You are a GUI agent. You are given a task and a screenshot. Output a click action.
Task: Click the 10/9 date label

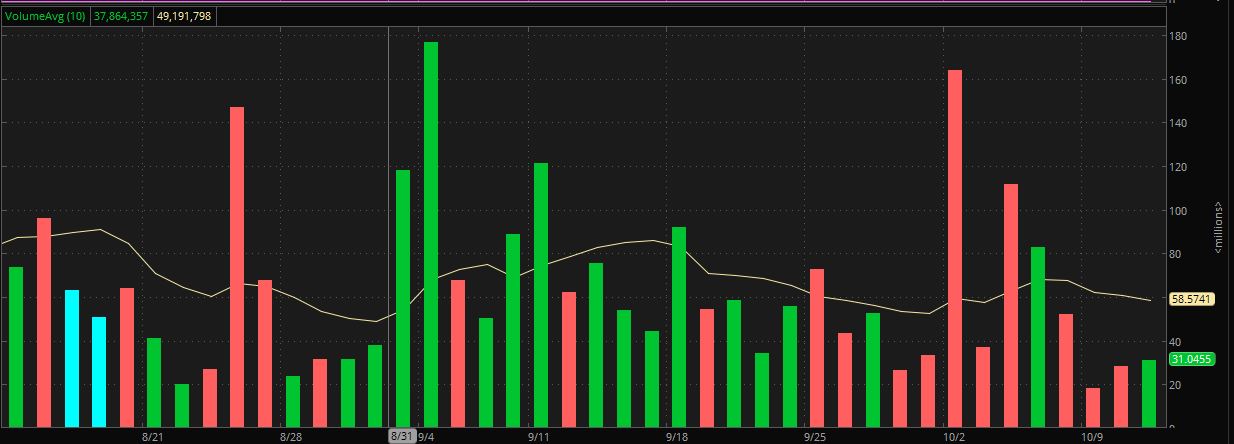[x=1092, y=437]
